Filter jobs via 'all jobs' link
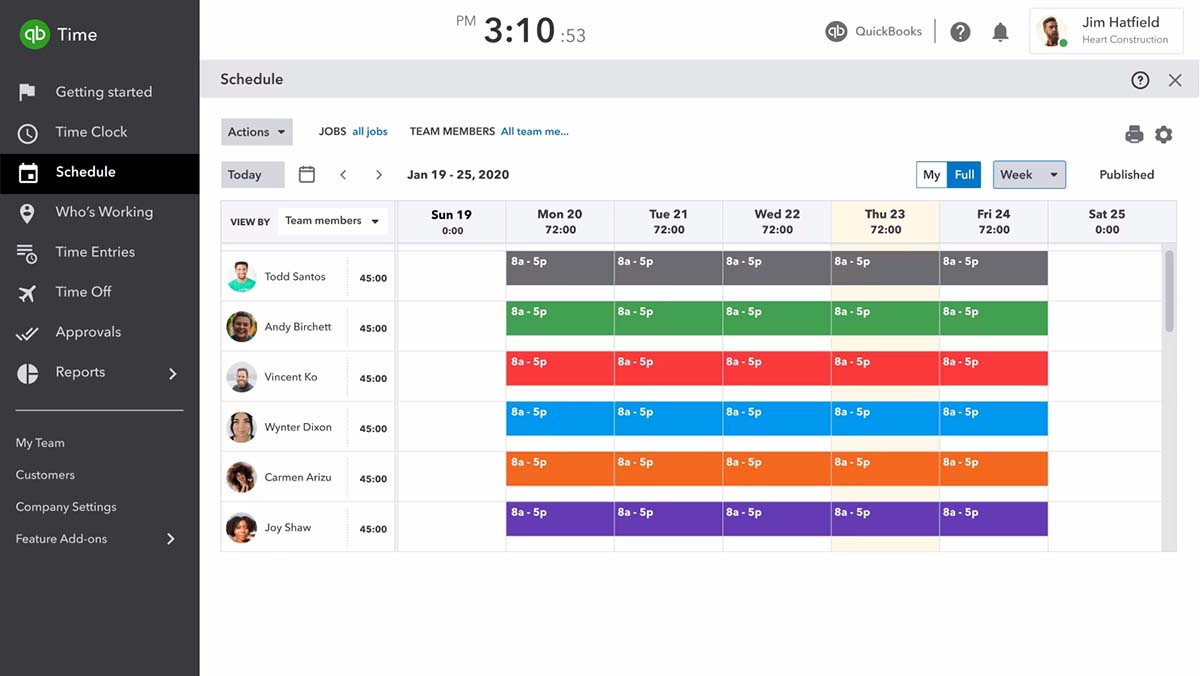Viewport: 1200px width, 676px height. click(x=370, y=131)
